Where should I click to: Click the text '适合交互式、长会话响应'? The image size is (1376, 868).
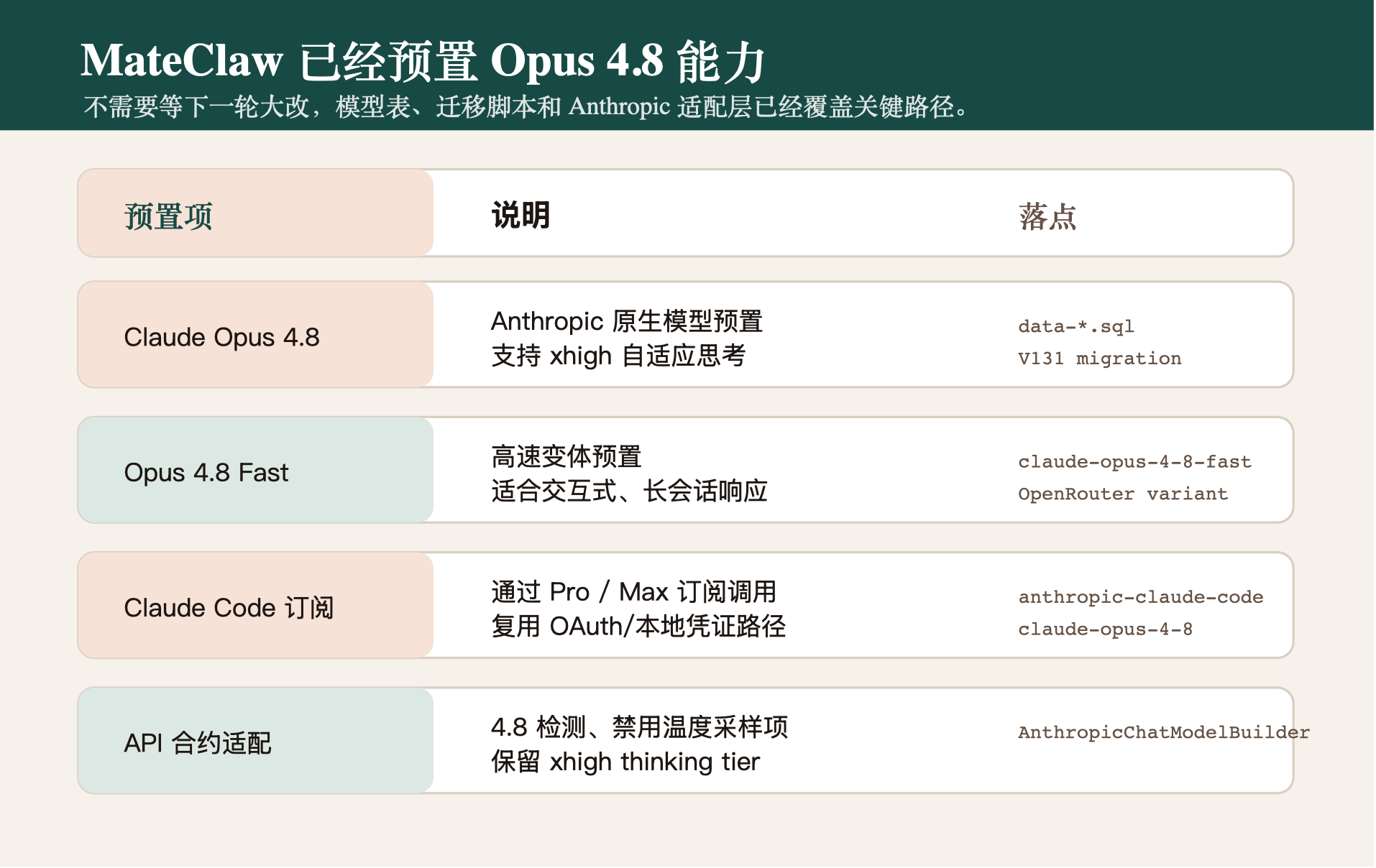(x=629, y=491)
